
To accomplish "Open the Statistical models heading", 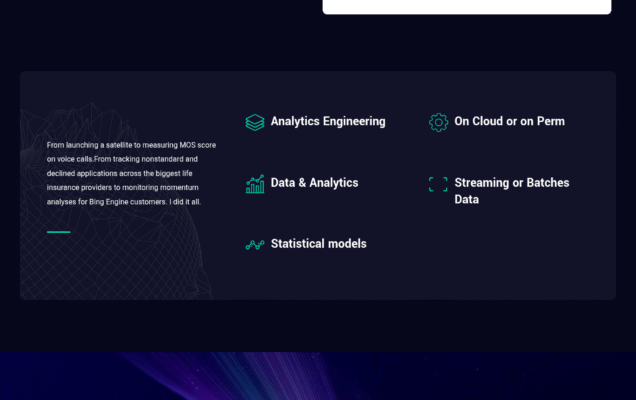I will click(x=318, y=244).
